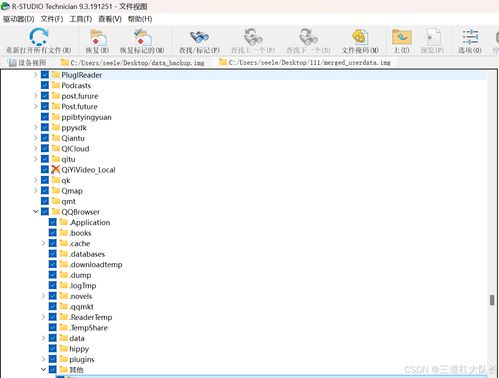Toggle the QiYiVideo_Local checkbox
Viewport: 499px width, 378px height.
(45, 169)
